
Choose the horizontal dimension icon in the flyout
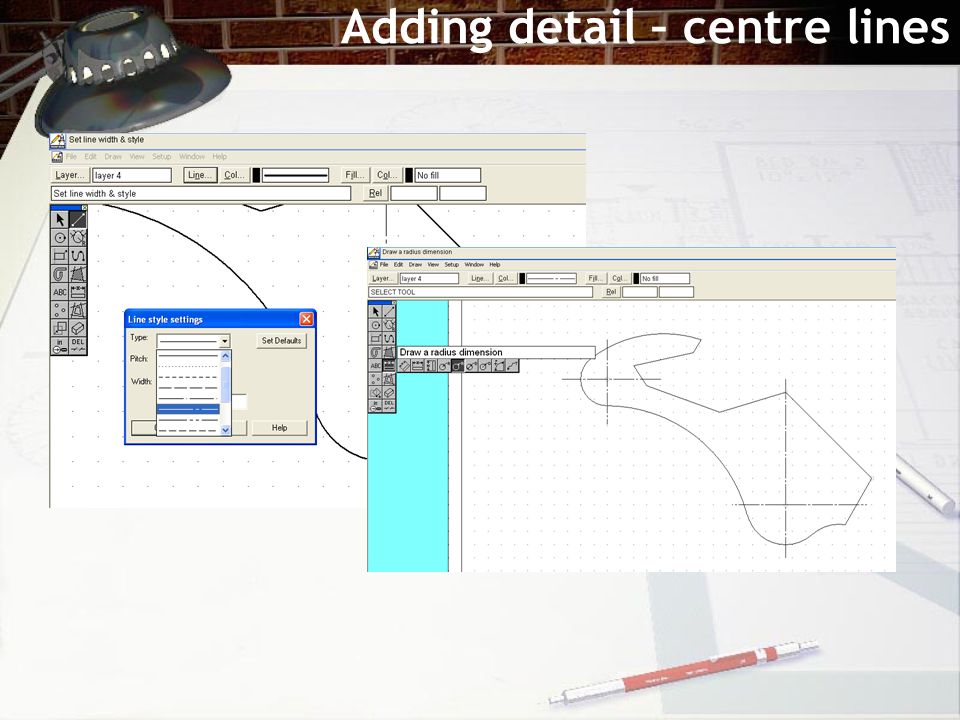[x=418, y=366]
